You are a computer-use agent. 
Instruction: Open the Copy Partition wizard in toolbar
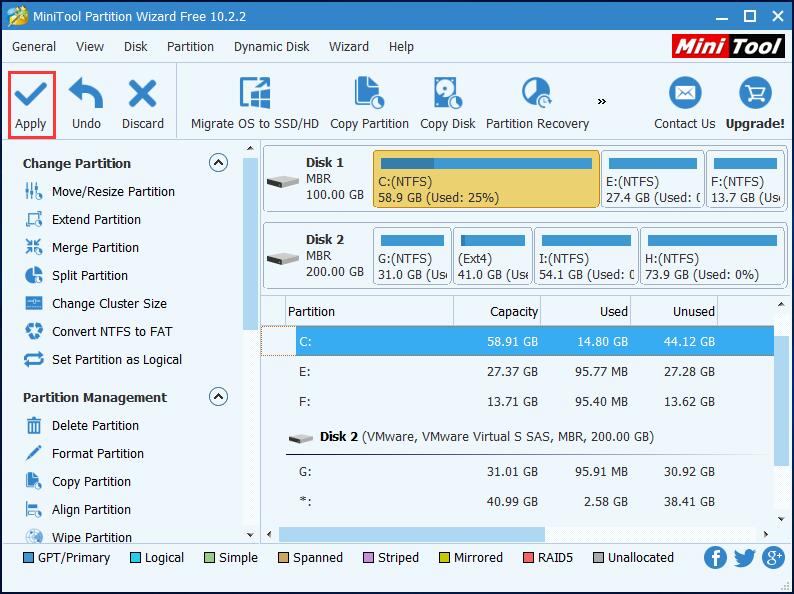369,105
